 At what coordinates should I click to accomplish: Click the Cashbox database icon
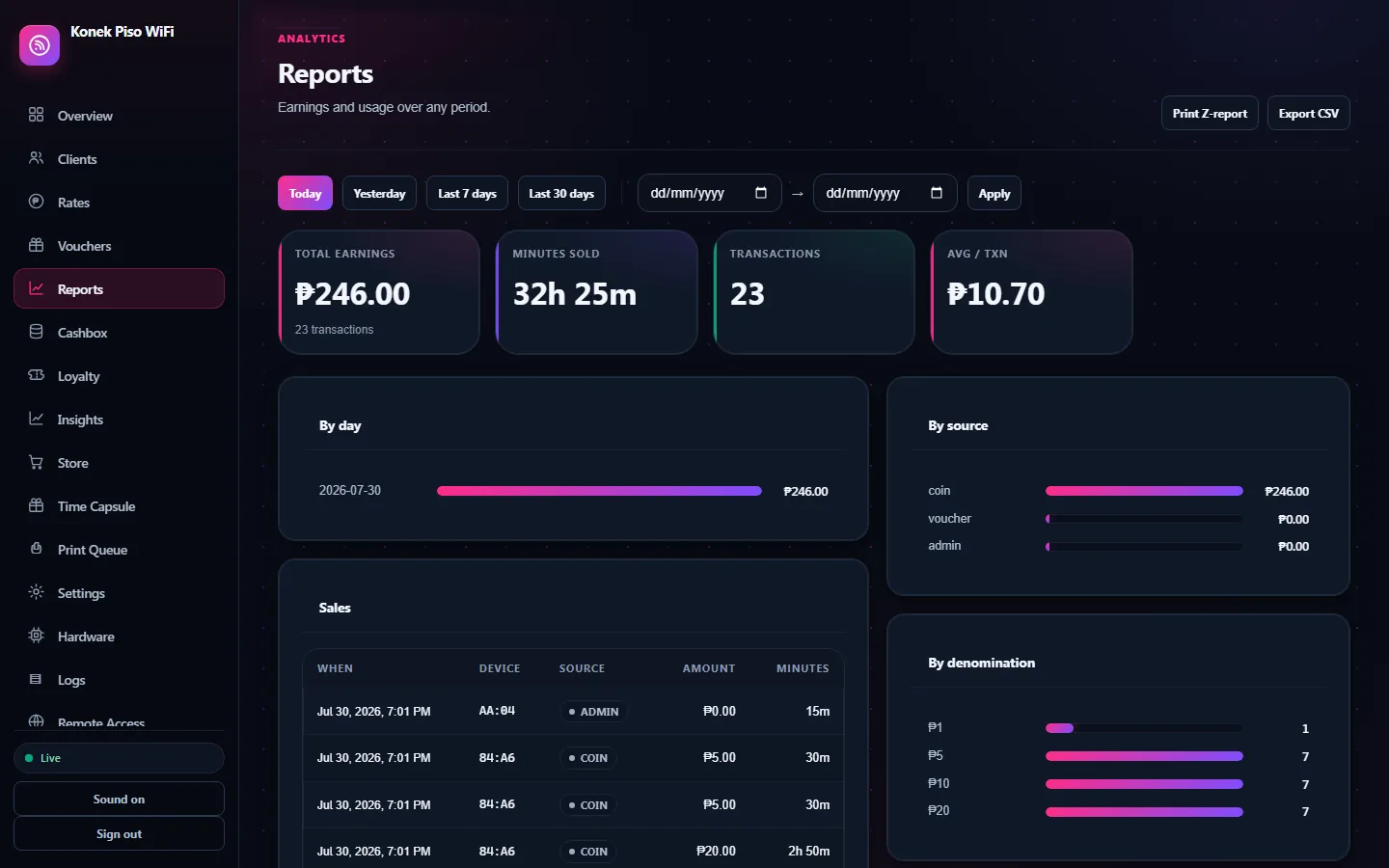(x=37, y=332)
